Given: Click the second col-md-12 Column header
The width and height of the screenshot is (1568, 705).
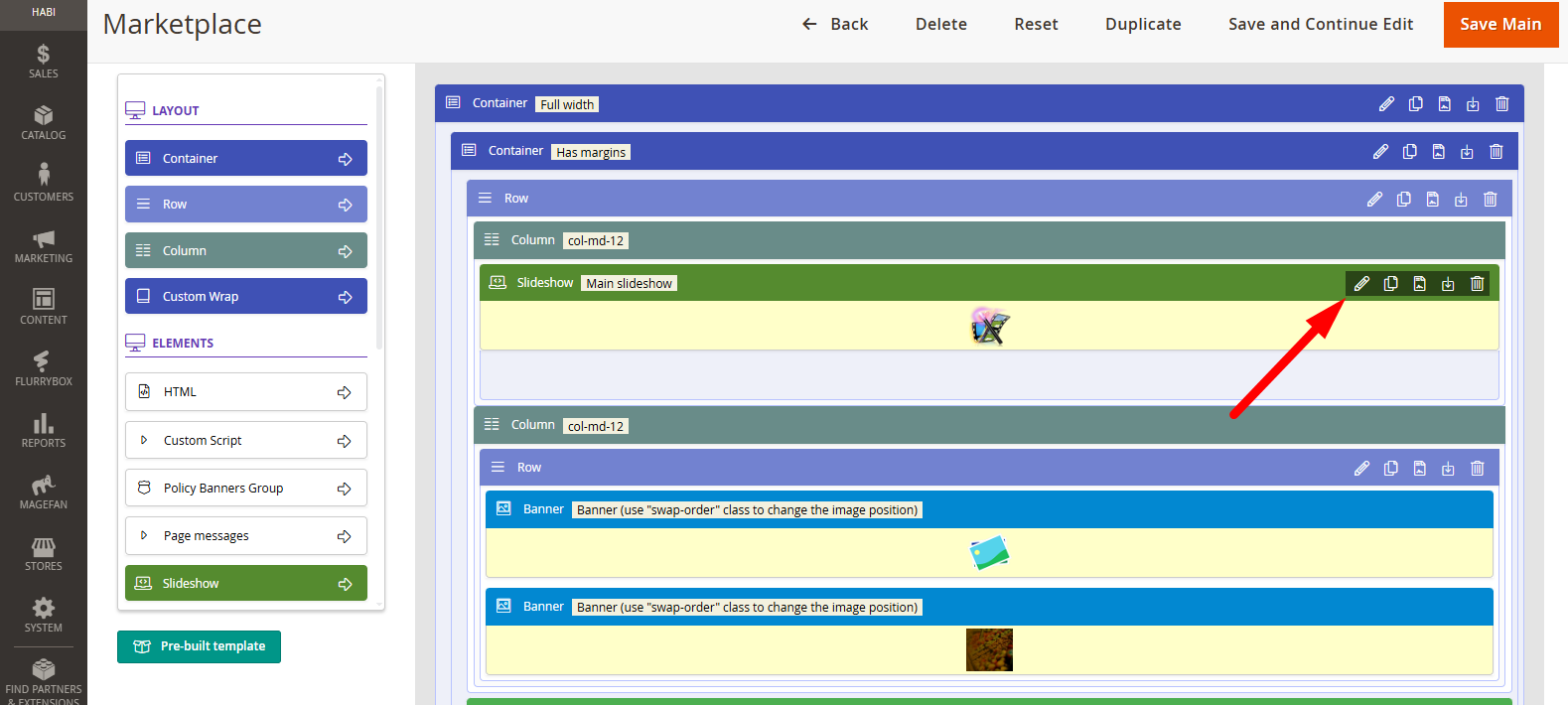Looking at the screenshot, I should pyautogui.click(x=989, y=425).
